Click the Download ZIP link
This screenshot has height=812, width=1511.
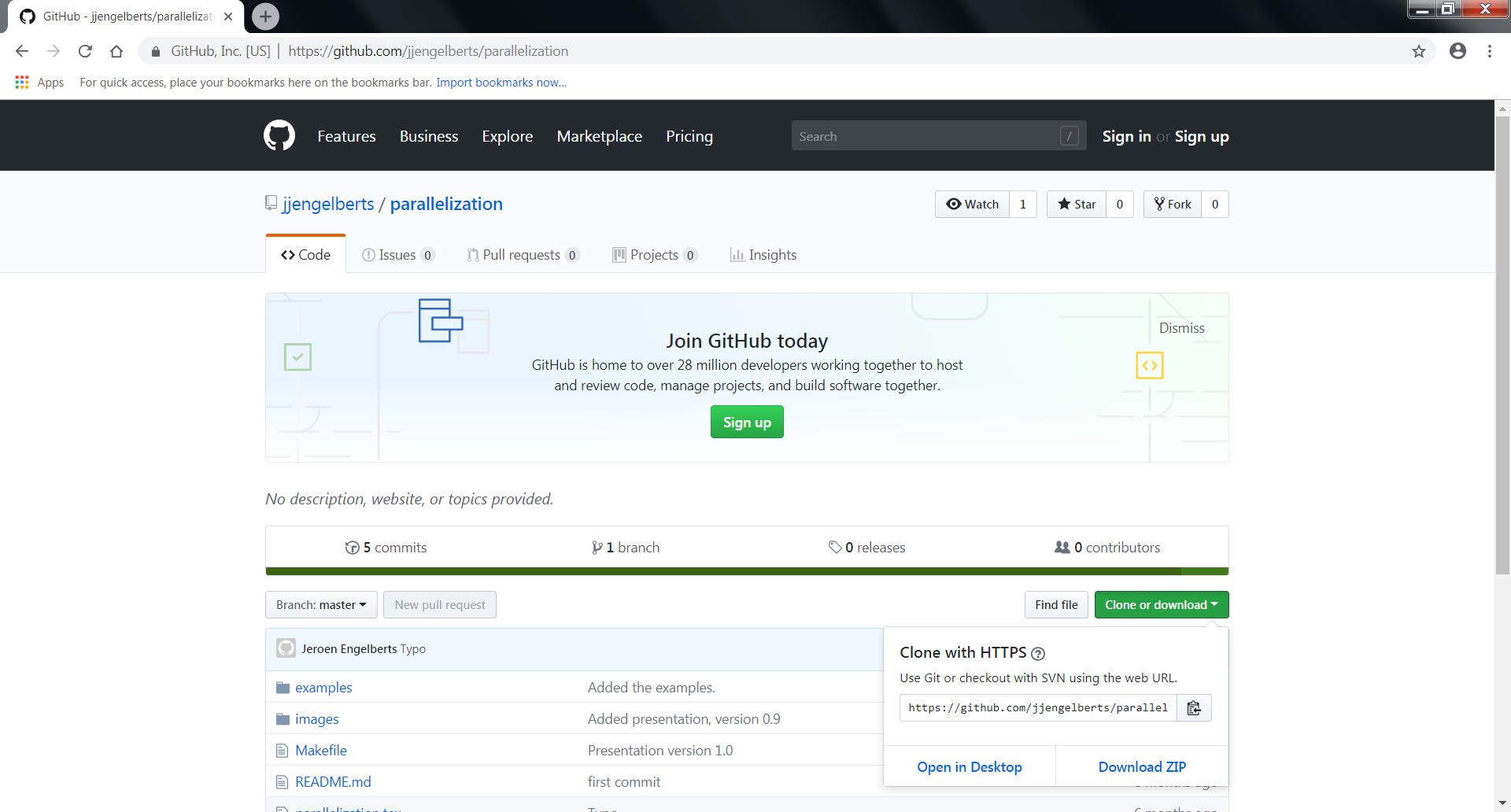point(1142,766)
